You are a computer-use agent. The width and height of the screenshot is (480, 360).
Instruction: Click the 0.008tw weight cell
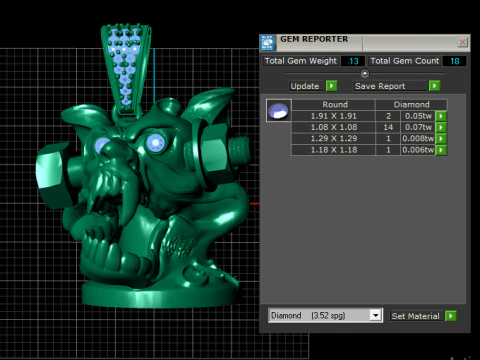(x=418, y=139)
